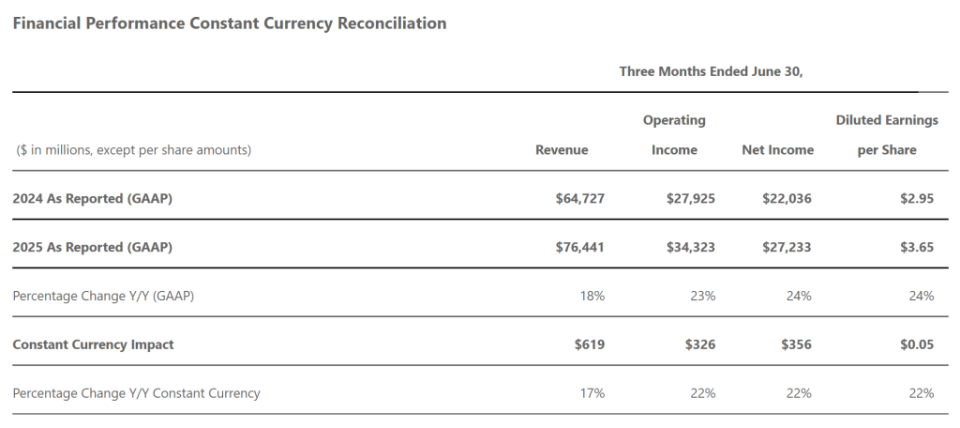The image size is (960, 428).
Task: Click the Diluted Earnings per Share header
Action: coord(887,135)
